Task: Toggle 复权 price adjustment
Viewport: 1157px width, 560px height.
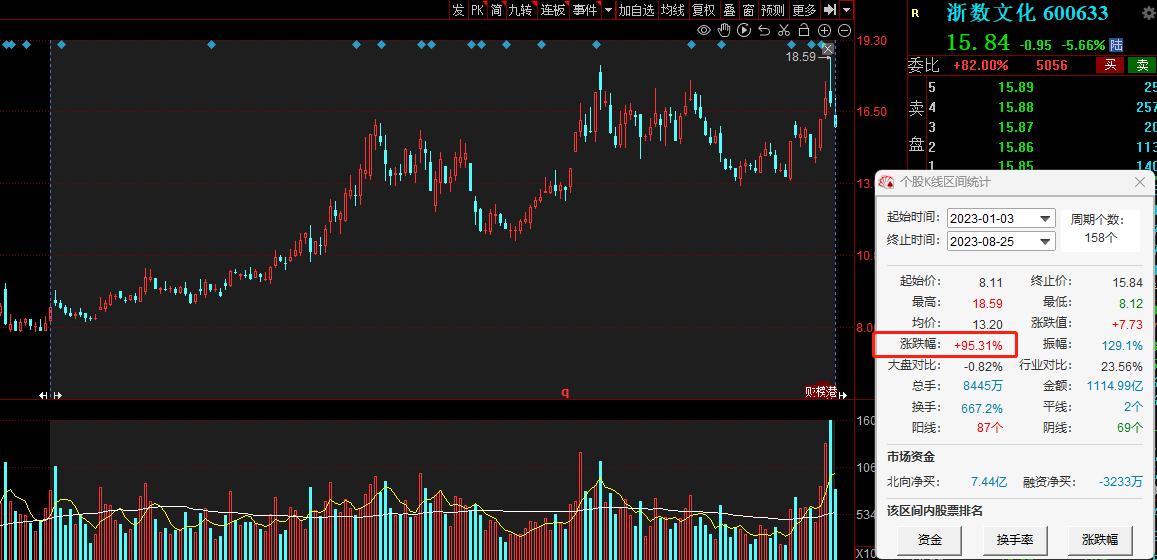Action: pyautogui.click(x=703, y=10)
